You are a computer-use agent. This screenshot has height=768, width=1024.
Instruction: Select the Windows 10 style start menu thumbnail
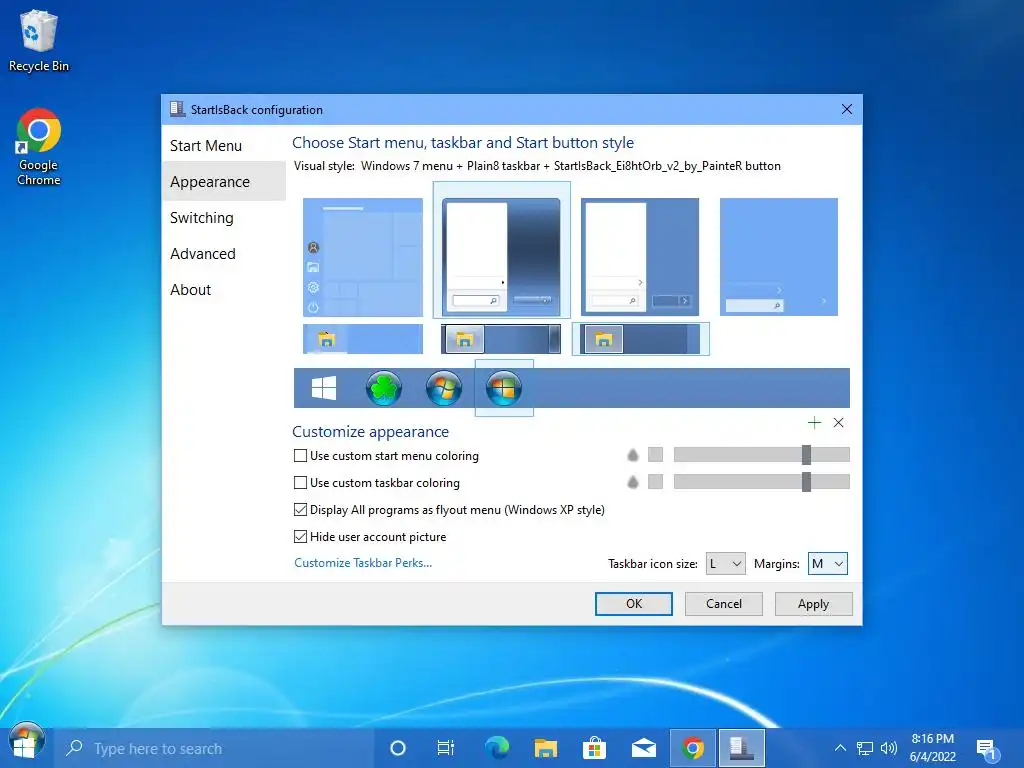click(x=362, y=257)
